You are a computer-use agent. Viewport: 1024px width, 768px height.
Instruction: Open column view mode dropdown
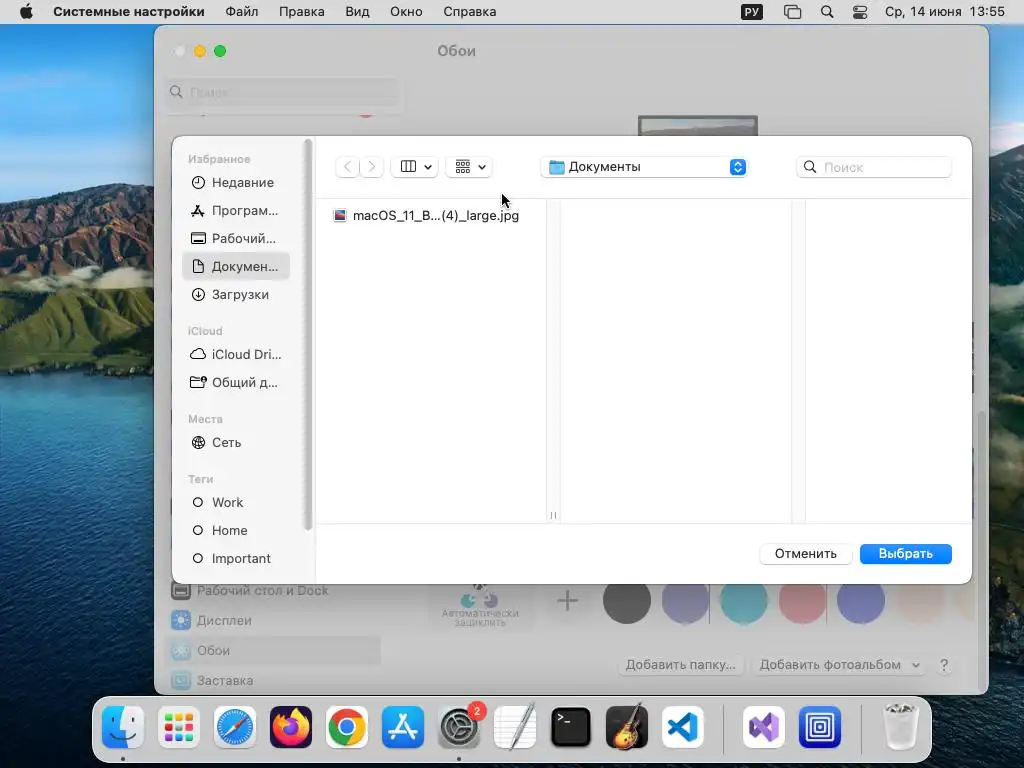click(415, 167)
